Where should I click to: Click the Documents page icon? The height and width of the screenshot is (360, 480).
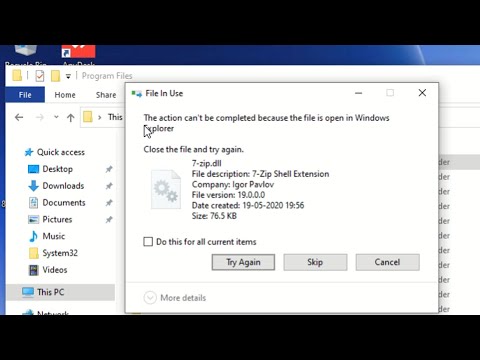(33, 203)
